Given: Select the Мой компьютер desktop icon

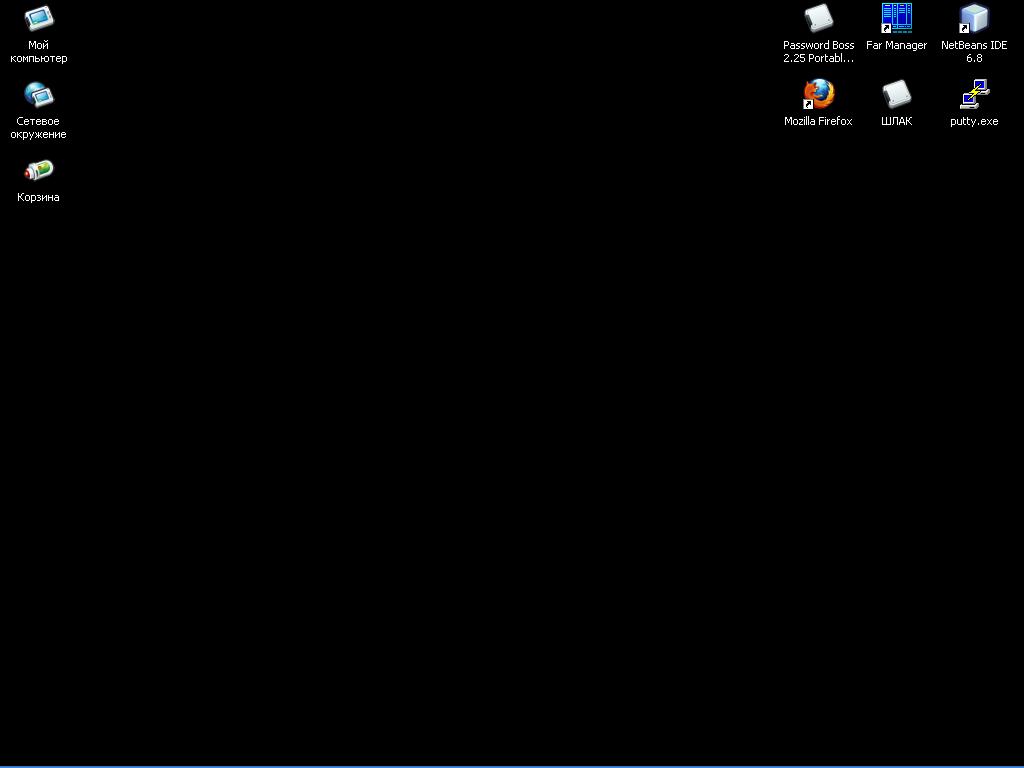Looking at the screenshot, I should pos(39,19).
